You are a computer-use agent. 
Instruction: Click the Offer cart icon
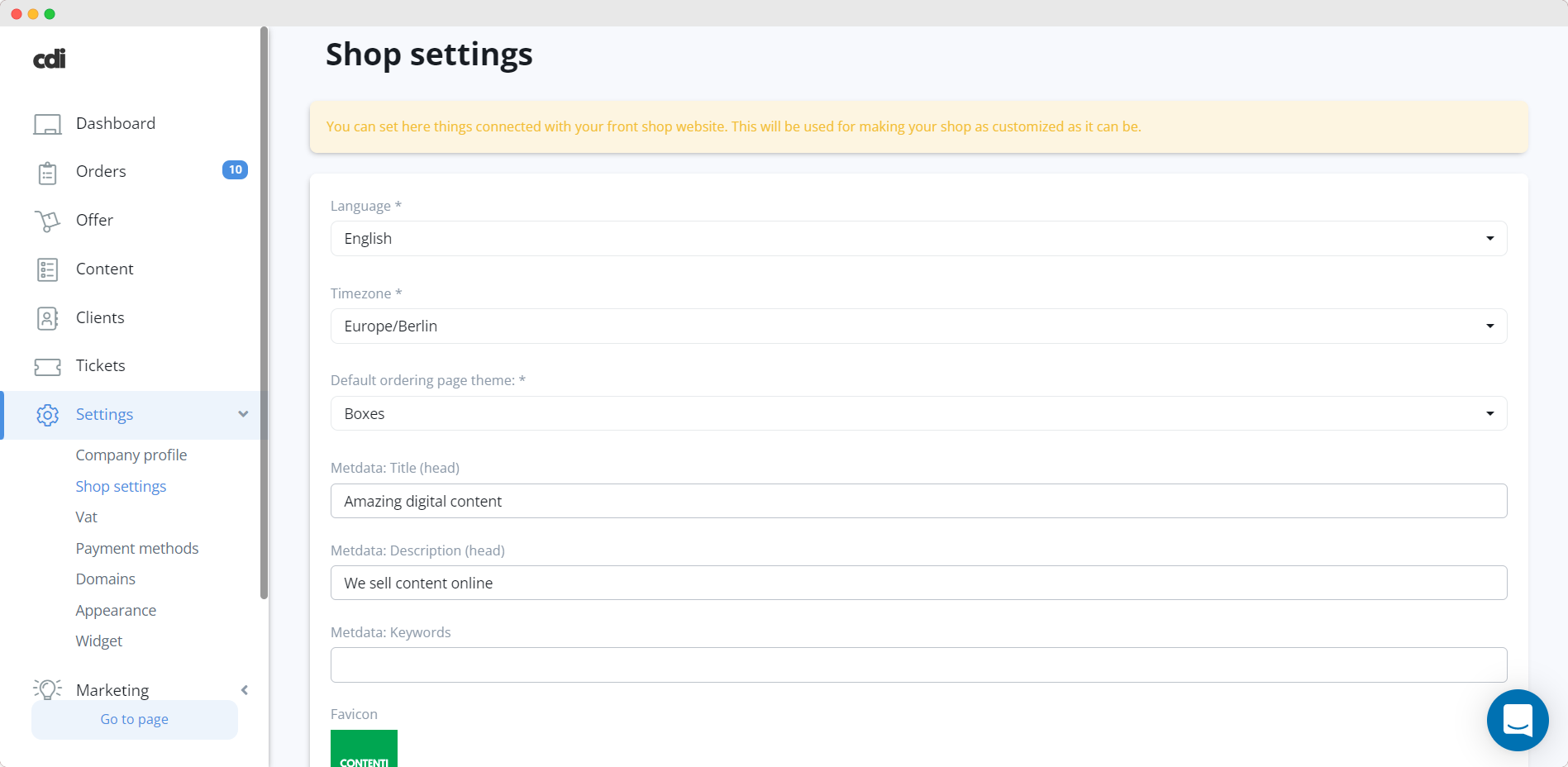47,221
